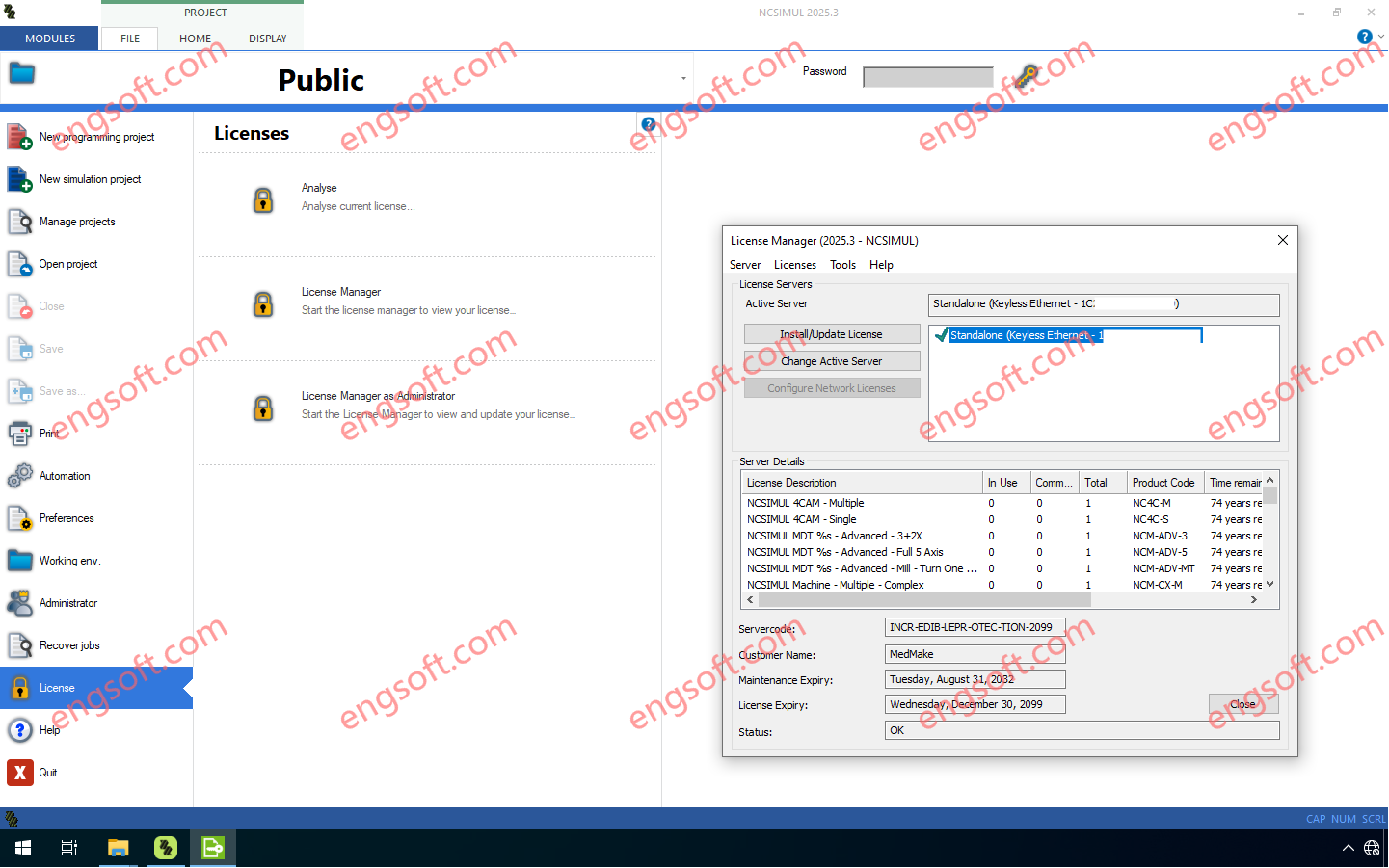Click Change Active Server button

pos(832,361)
